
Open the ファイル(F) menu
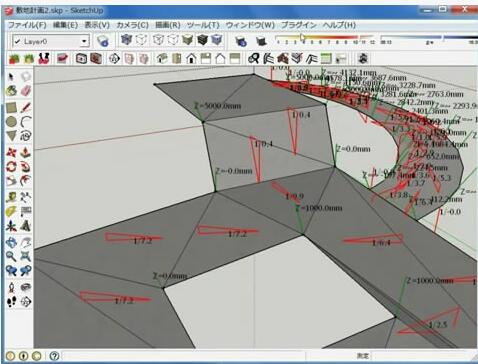click(x=27, y=25)
